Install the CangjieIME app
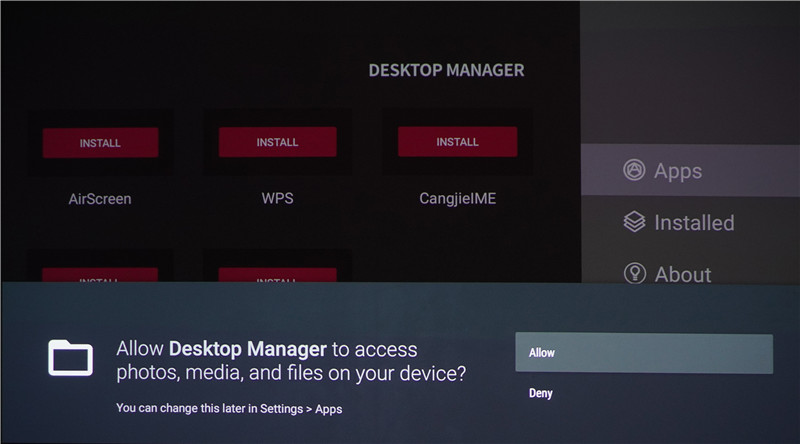Viewport: 800px width, 444px height. pos(458,141)
